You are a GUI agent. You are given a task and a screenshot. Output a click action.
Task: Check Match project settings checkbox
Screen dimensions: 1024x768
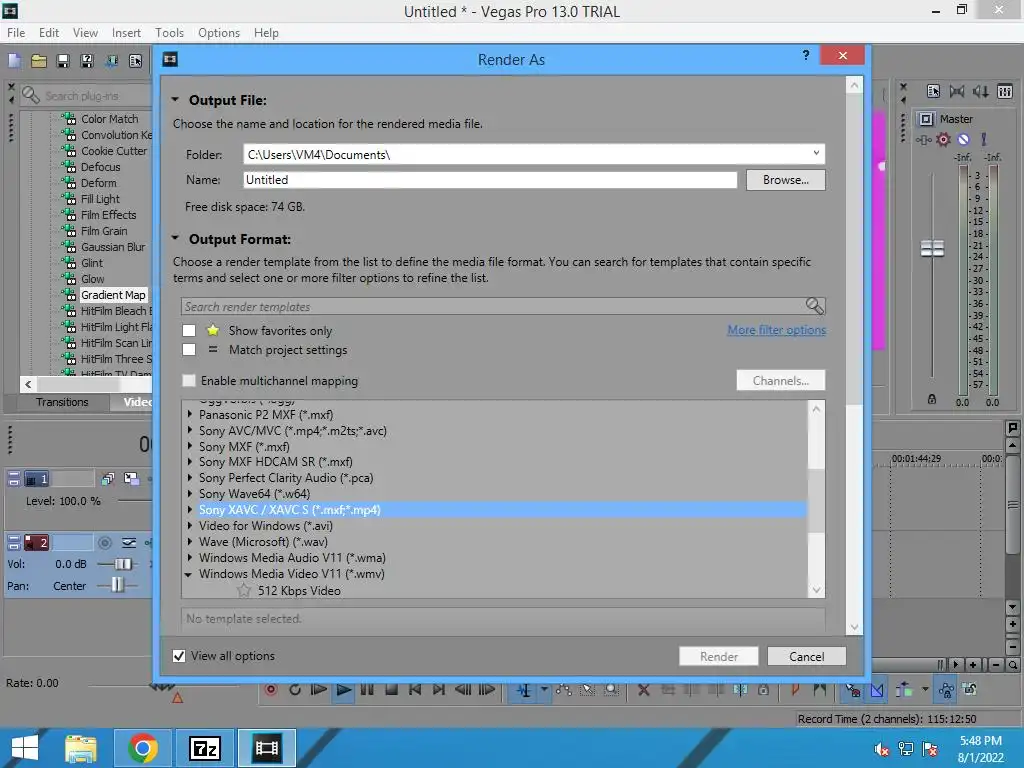tap(189, 349)
